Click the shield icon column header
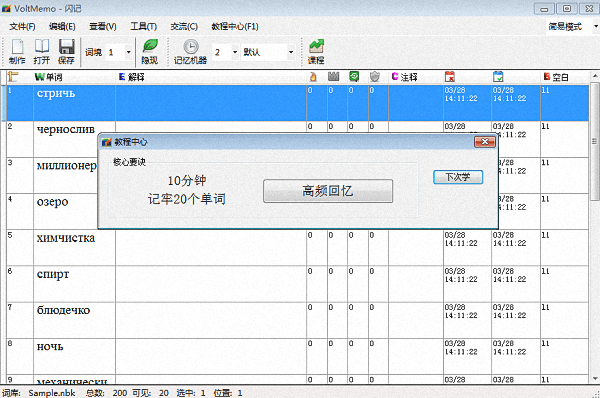 tap(375, 77)
